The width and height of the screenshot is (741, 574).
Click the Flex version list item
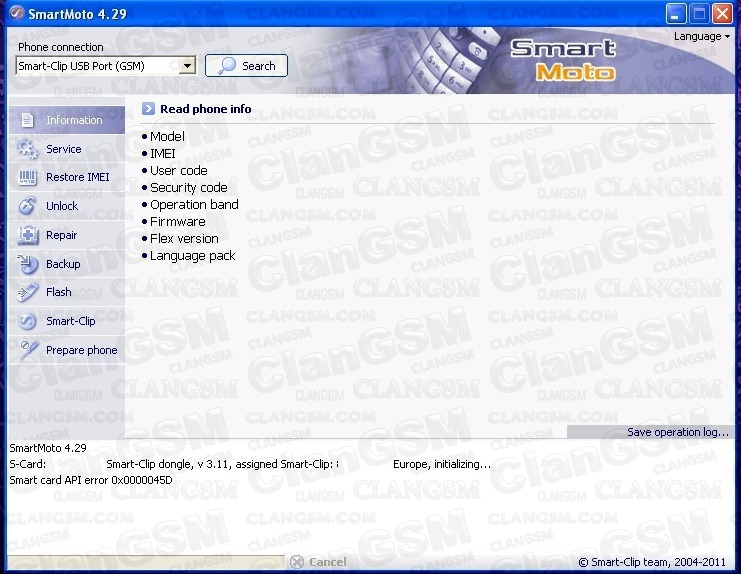(x=184, y=239)
